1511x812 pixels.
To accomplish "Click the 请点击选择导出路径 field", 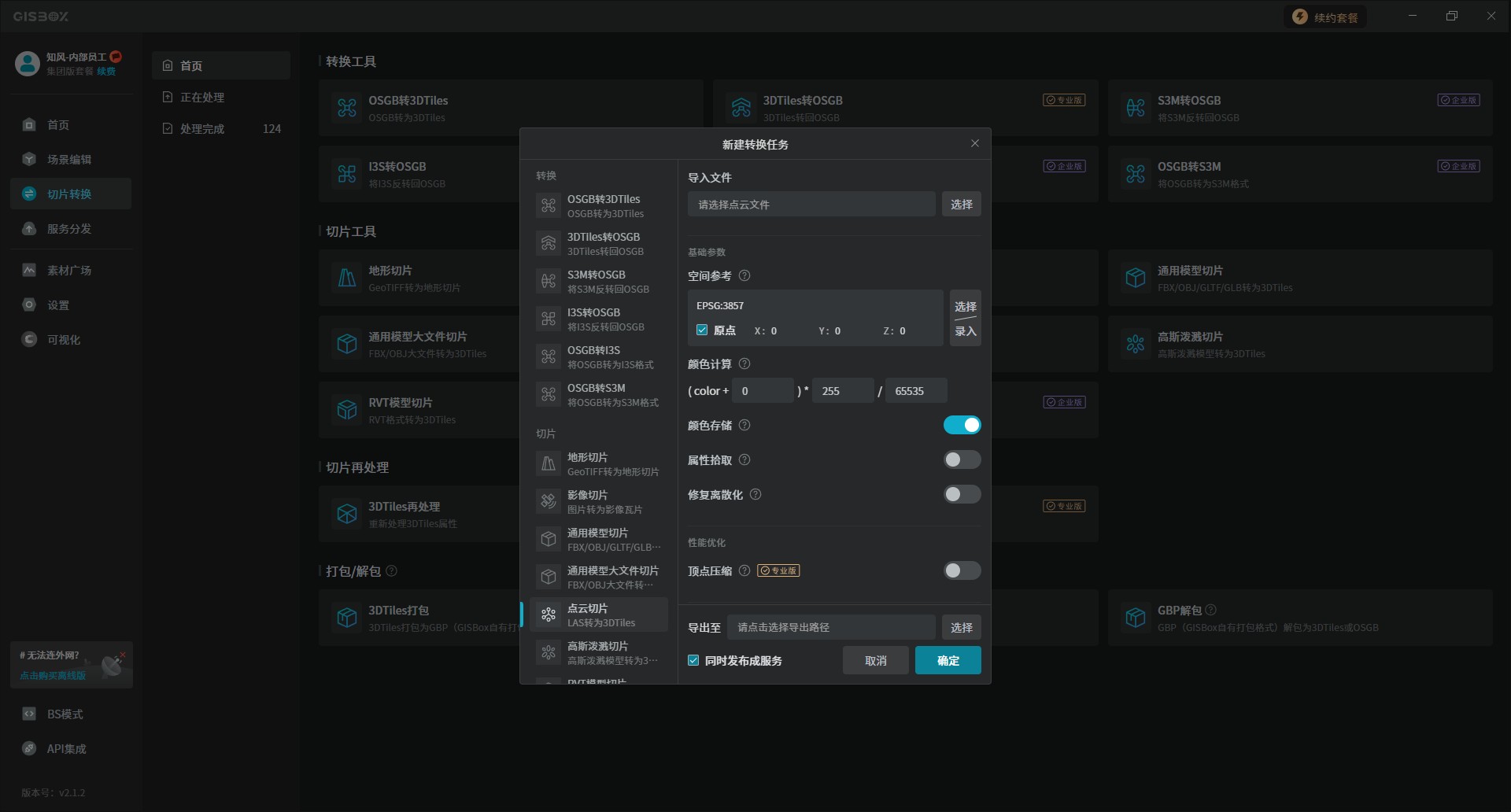I will [830, 628].
